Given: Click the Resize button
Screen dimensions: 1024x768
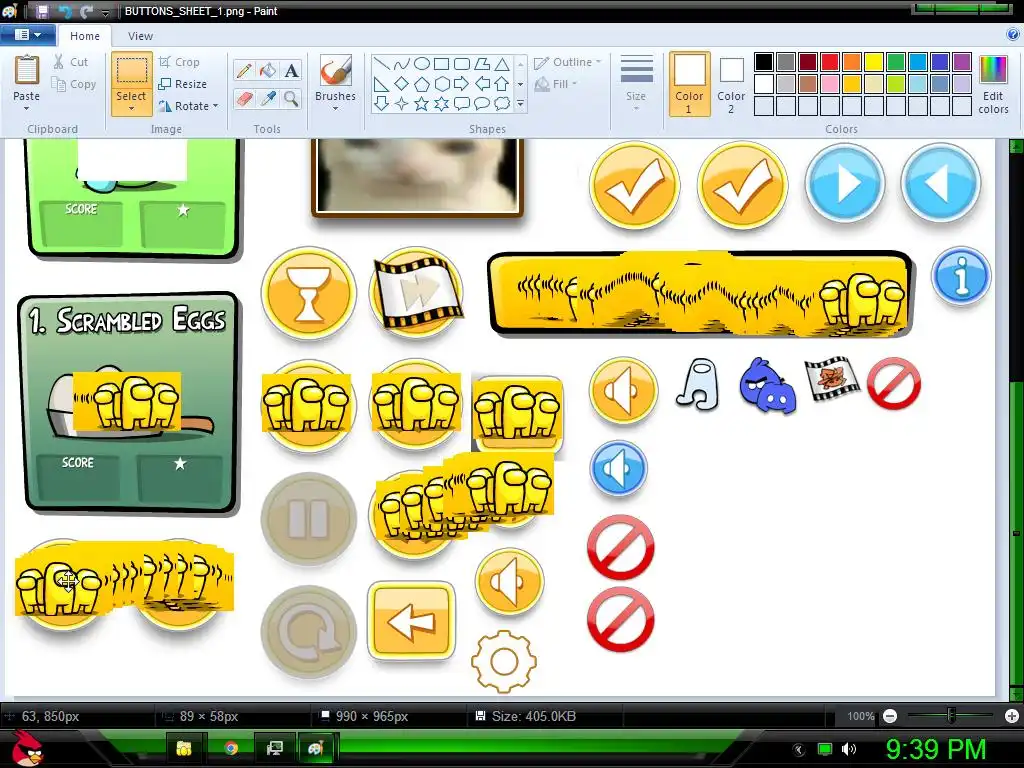Looking at the screenshot, I should pyautogui.click(x=182, y=84).
